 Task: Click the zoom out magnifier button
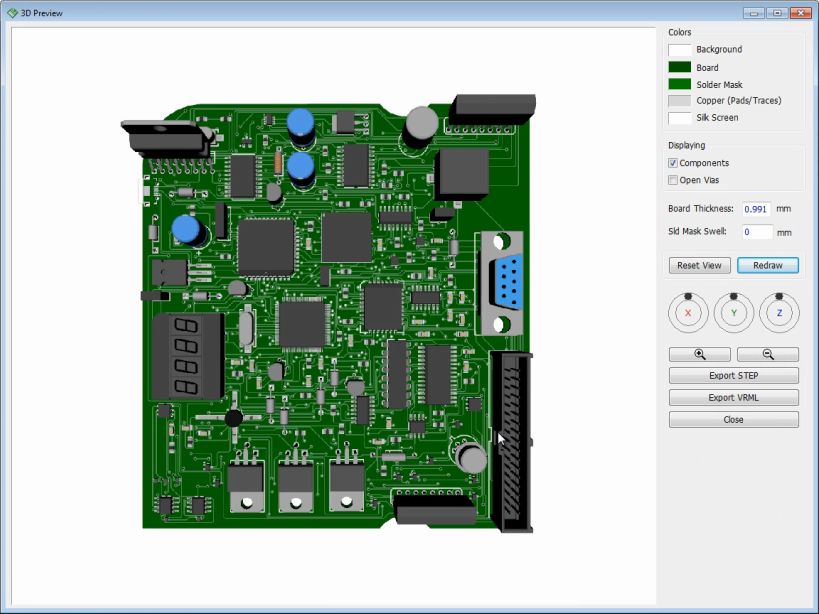click(767, 354)
